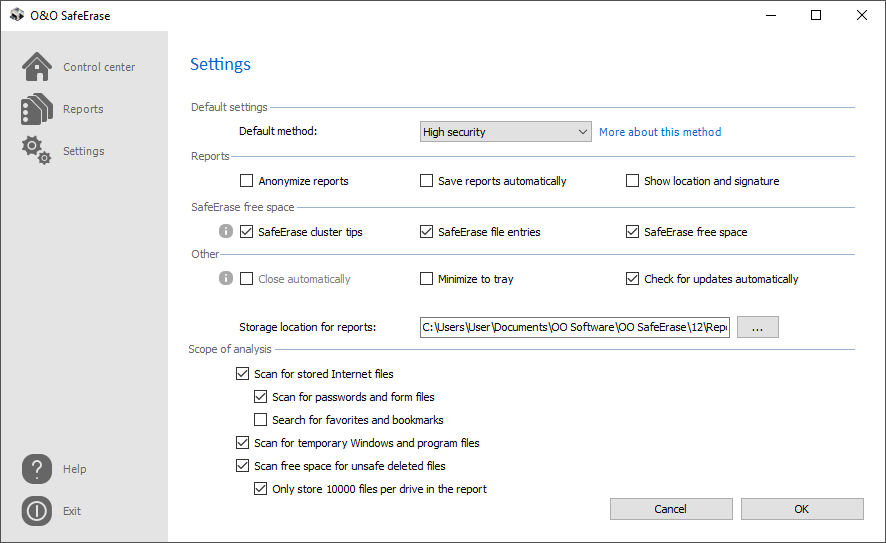Screen dimensions: 886x543
Task: Enable Search for favorites and bookmarks
Action: (x=260, y=420)
